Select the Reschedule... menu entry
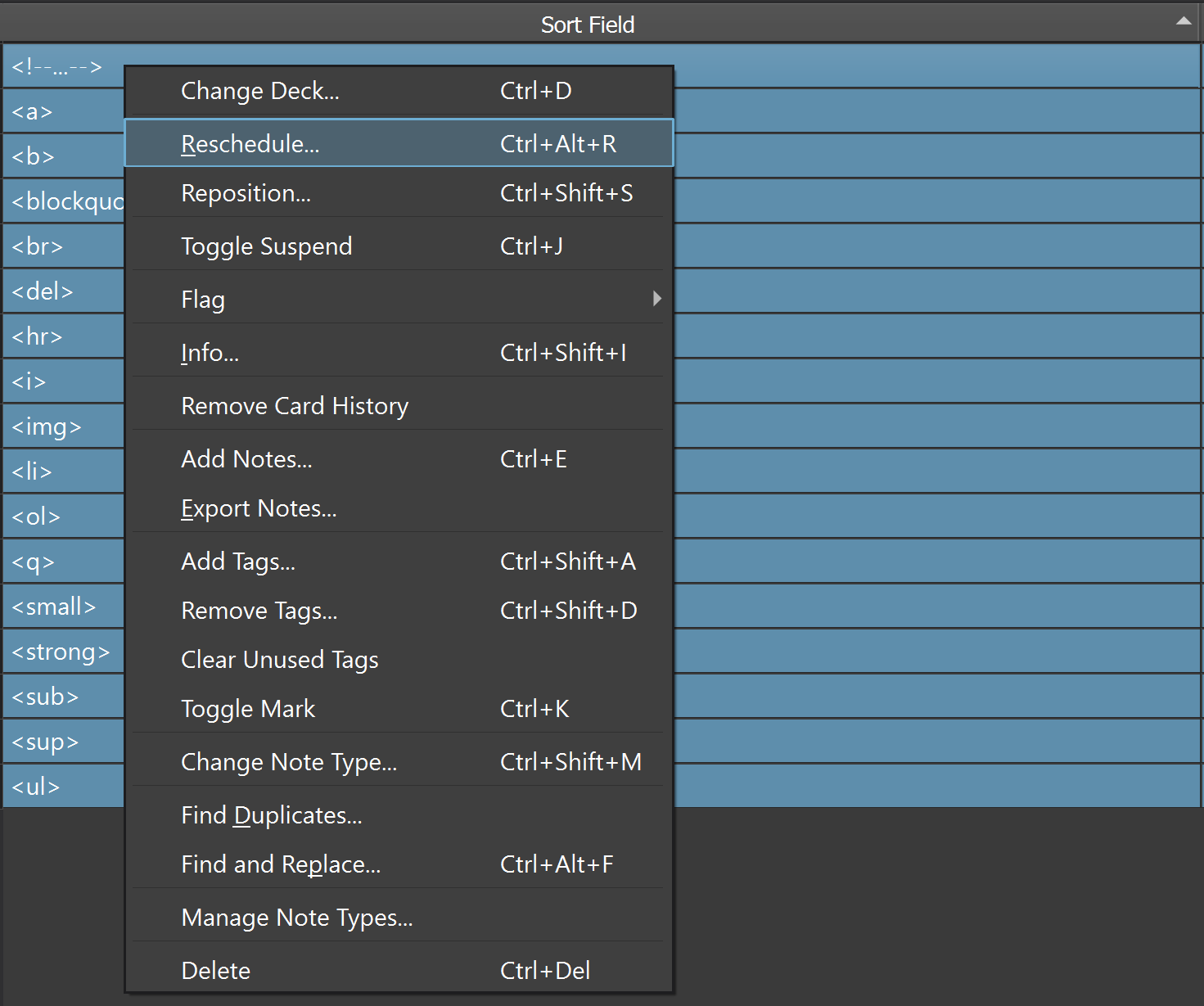Viewport: 1204px width, 1006px height. click(x=399, y=143)
